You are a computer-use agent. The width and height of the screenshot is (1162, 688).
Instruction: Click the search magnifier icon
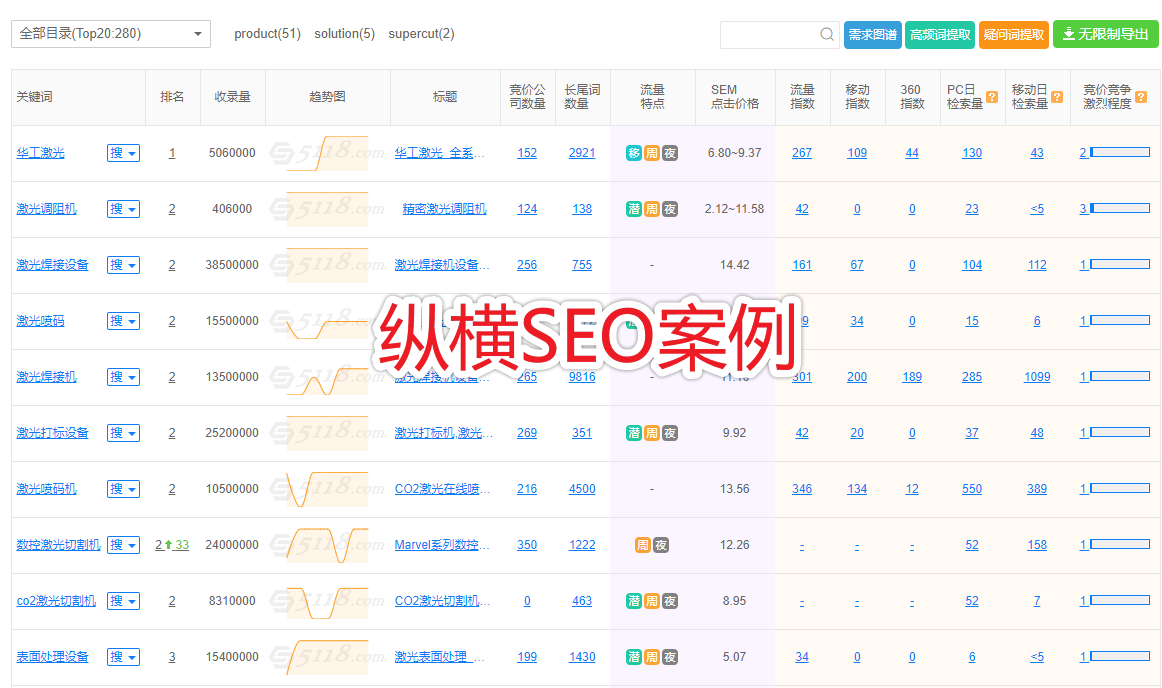[x=826, y=33]
